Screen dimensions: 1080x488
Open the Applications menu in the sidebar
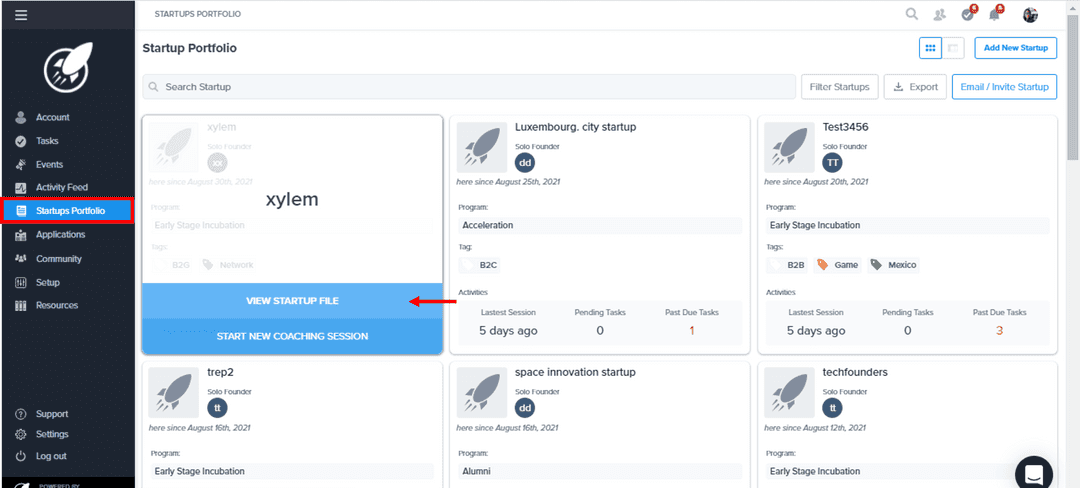[60, 235]
